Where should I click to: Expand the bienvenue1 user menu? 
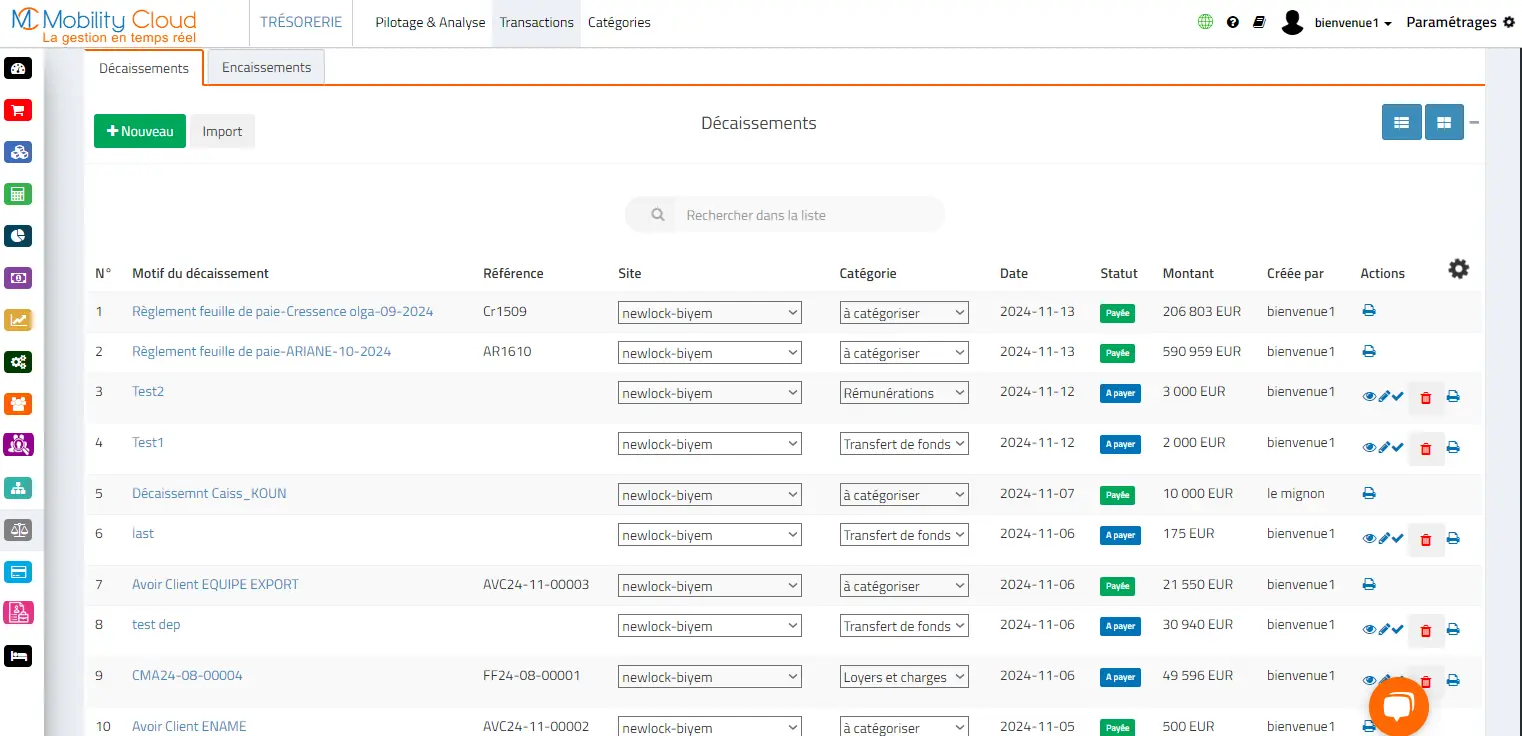pyautogui.click(x=1352, y=22)
